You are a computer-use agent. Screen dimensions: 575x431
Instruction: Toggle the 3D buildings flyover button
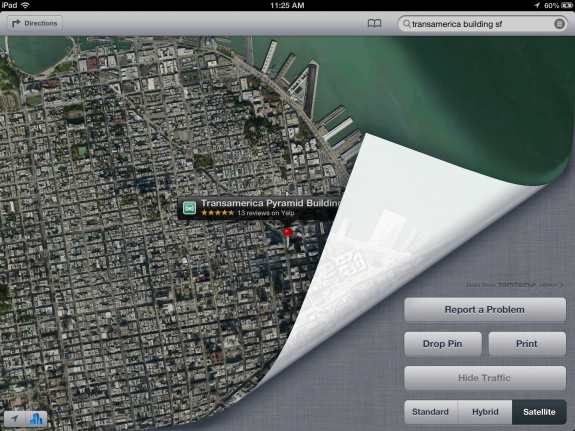[x=36, y=419]
